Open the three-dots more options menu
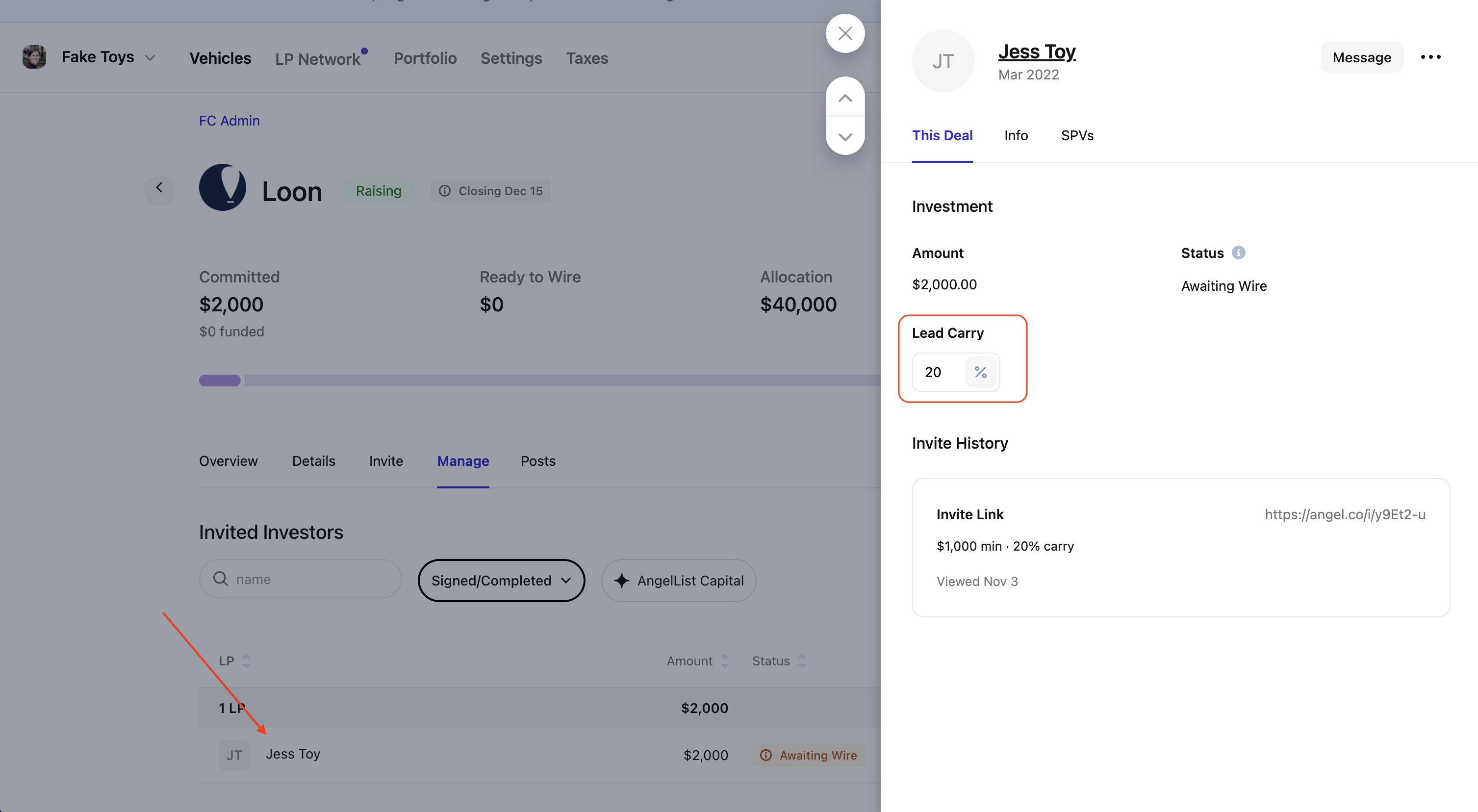The width and height of the screenshot is (1478, 812). (1430, 57)
